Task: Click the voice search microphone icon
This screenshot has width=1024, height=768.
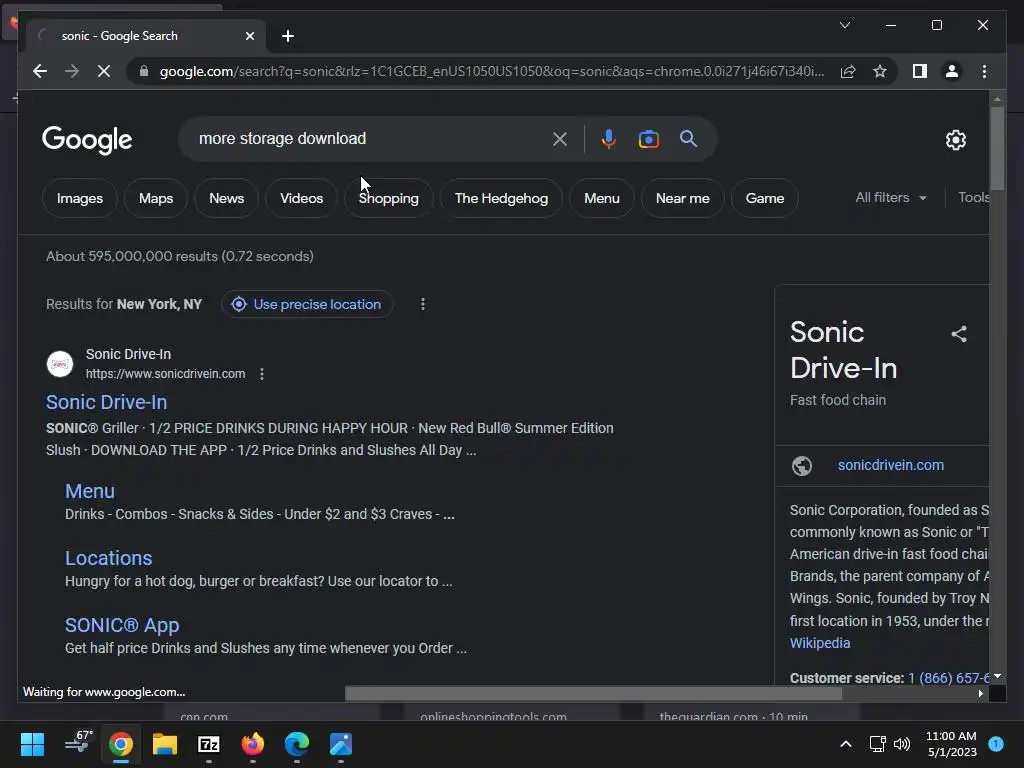Action: coord(608,138)
